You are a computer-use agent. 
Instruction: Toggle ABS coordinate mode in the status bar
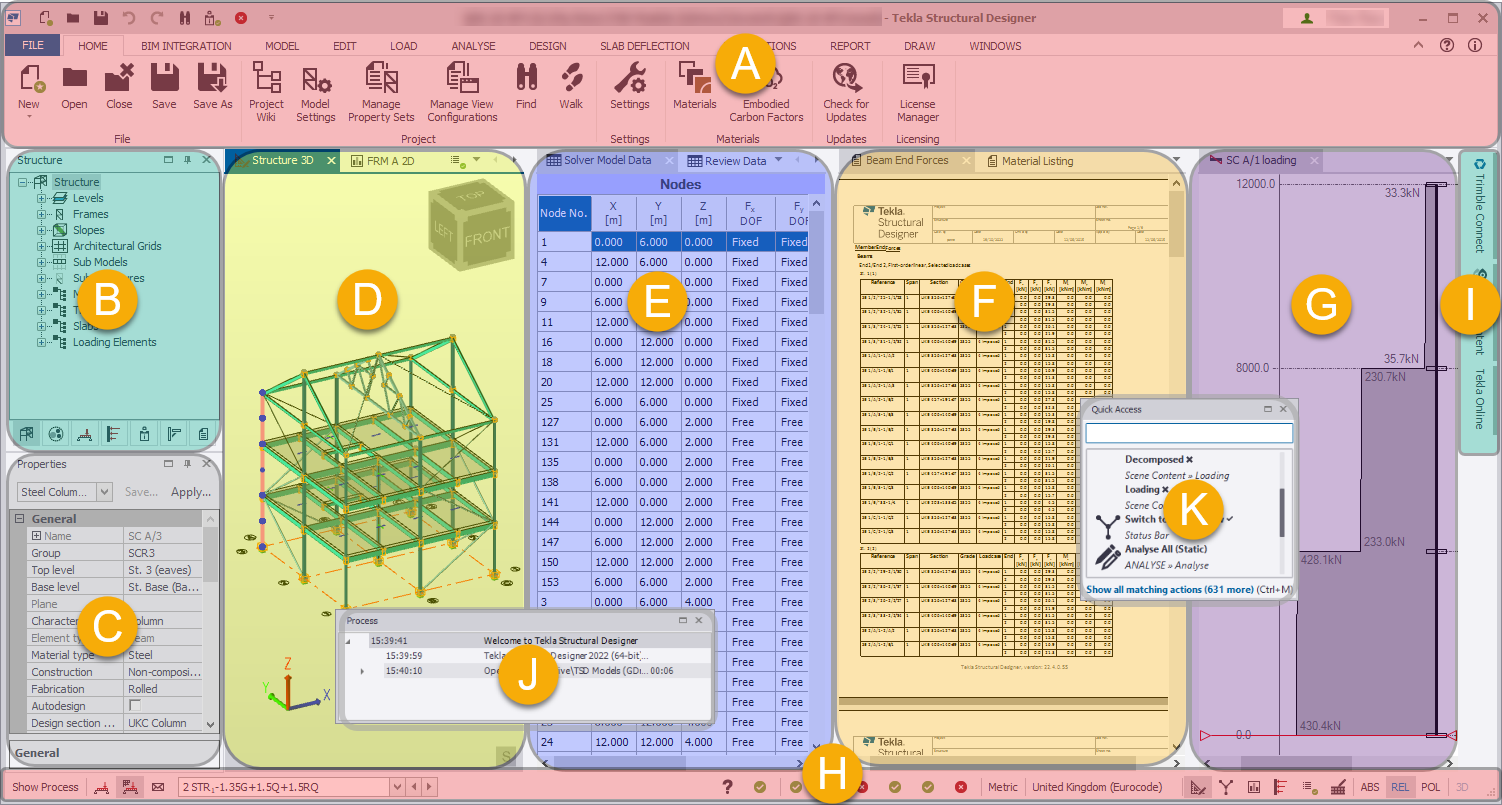pyautogui.click(x=1369, y=787)
